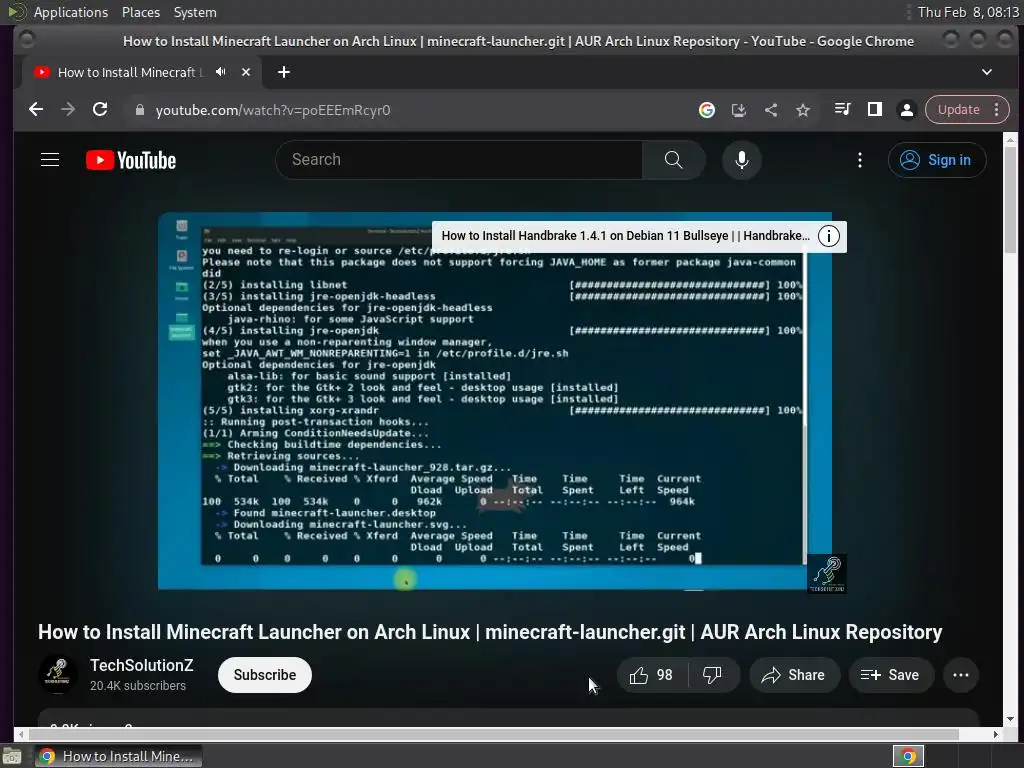Click the Update button in Chrome
The height and width of the screenshot is (768, 1024).
tap(959, 110)
